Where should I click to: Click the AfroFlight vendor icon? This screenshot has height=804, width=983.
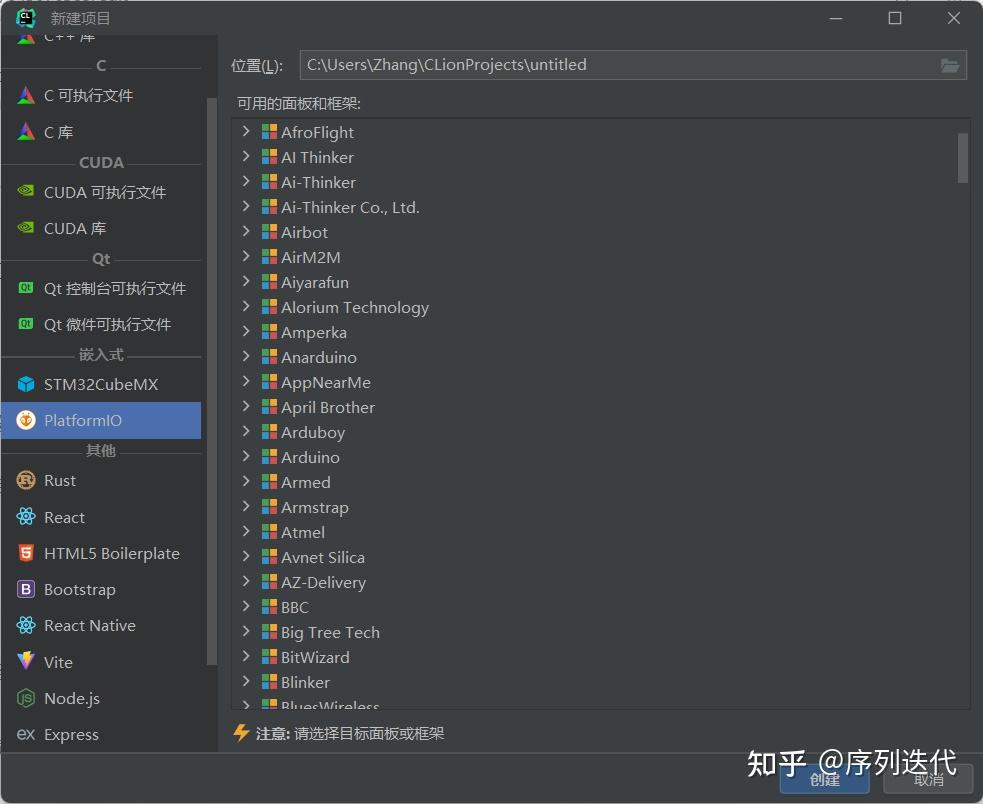click(269, 132)
